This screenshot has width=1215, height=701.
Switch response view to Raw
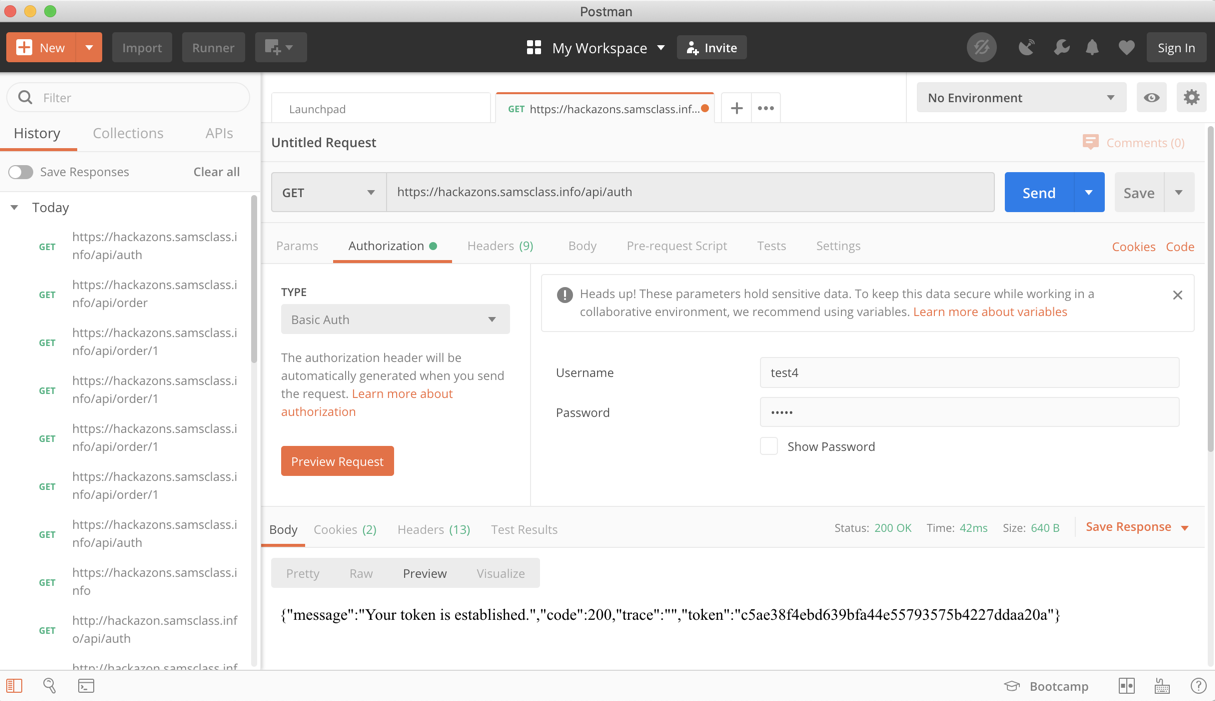(361, 573)
